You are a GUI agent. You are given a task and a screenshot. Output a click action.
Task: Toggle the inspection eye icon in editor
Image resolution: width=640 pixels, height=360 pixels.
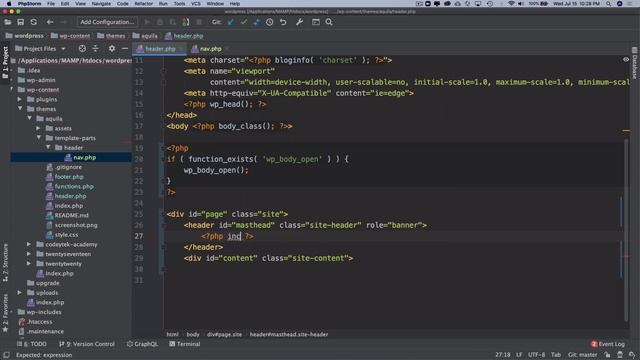[626, 60]
